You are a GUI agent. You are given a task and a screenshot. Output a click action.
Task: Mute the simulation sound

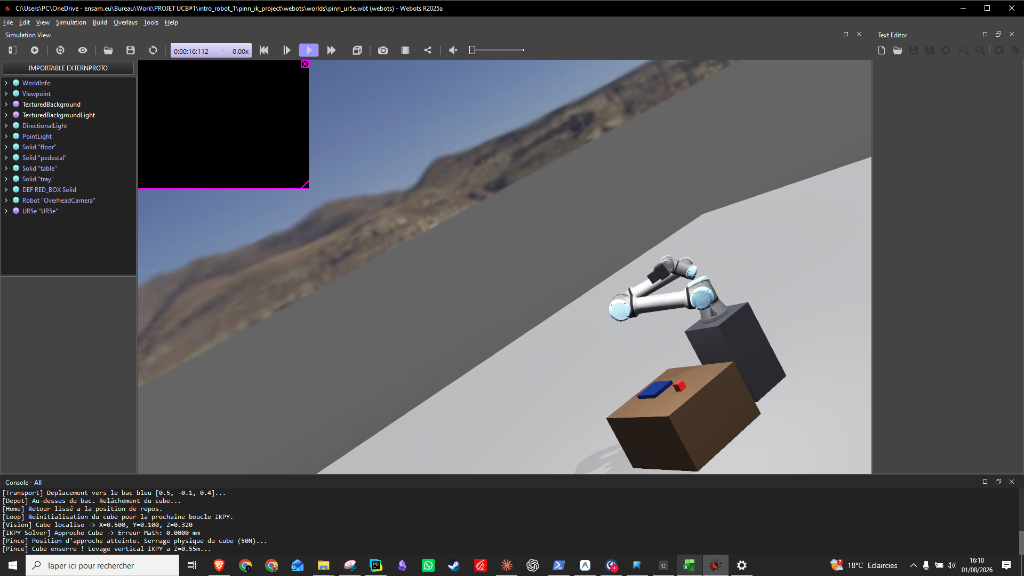click(453, 50)
